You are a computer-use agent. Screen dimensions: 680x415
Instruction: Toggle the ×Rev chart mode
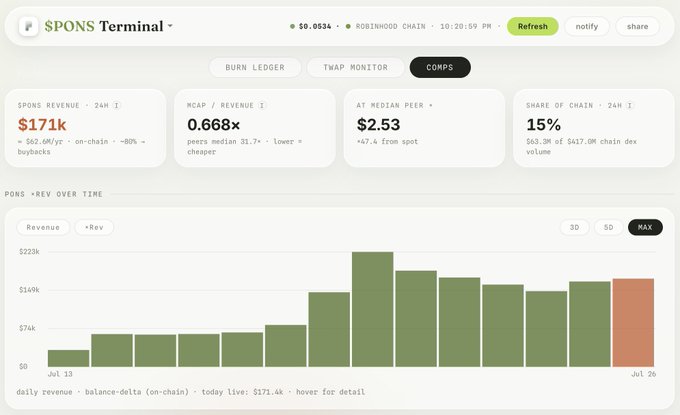pyautogui.click(x=94, y=227)
